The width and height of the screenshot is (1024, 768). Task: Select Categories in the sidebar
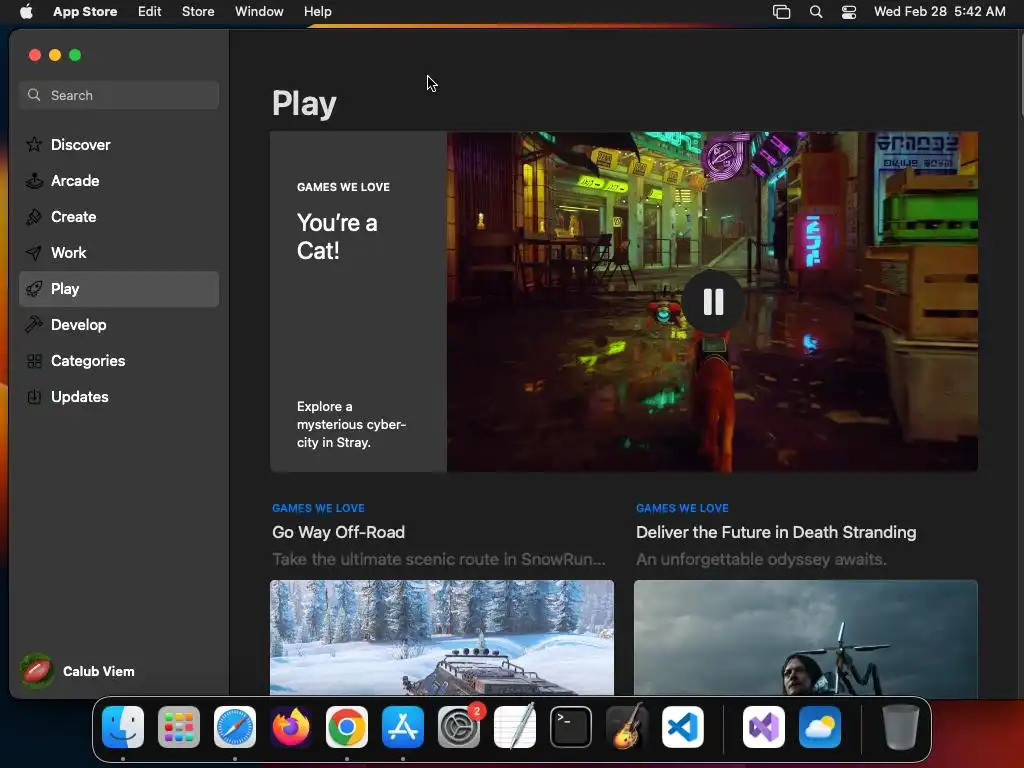(119, 360)
